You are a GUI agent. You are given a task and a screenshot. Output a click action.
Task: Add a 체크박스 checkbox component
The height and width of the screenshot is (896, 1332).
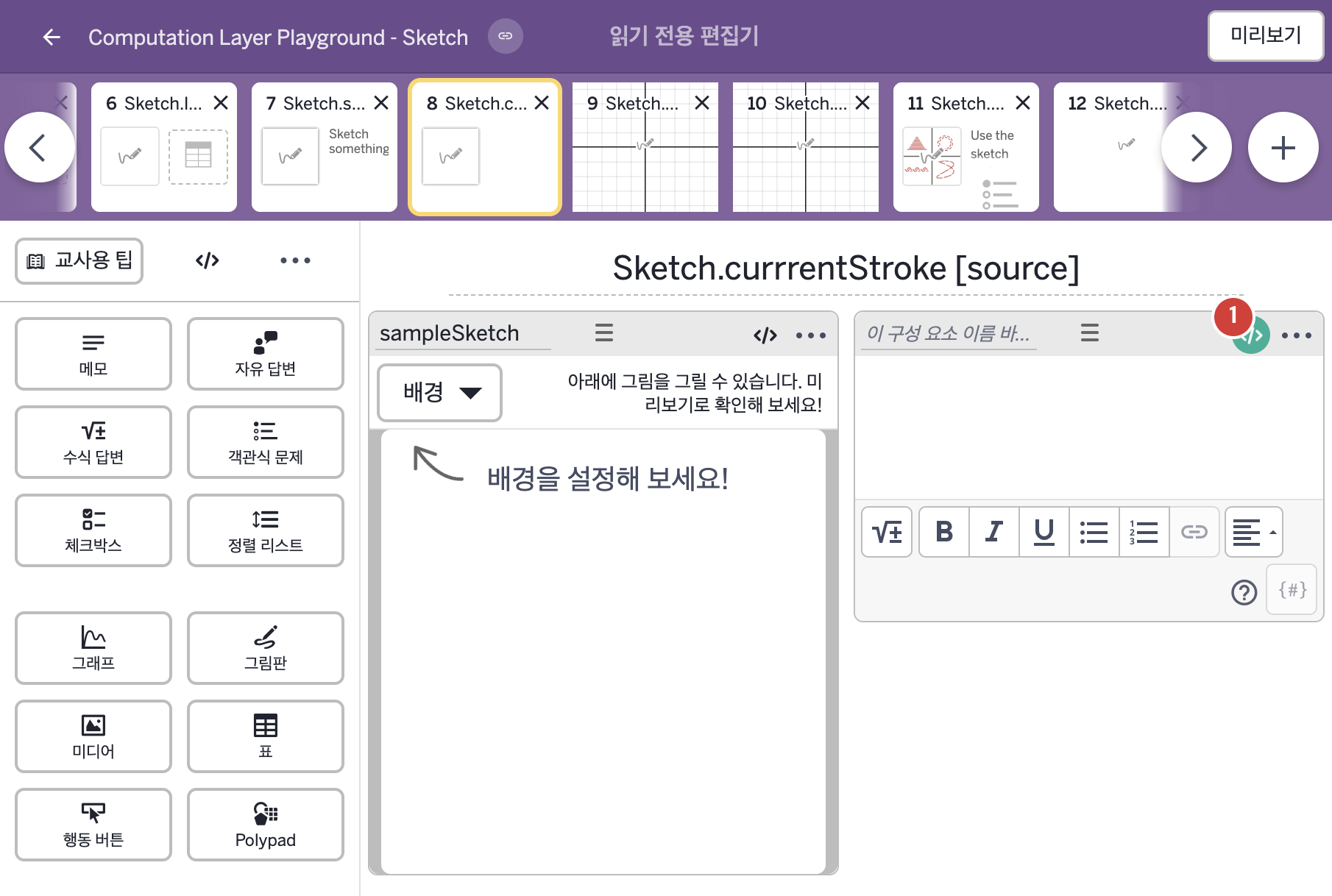(93, 530)
